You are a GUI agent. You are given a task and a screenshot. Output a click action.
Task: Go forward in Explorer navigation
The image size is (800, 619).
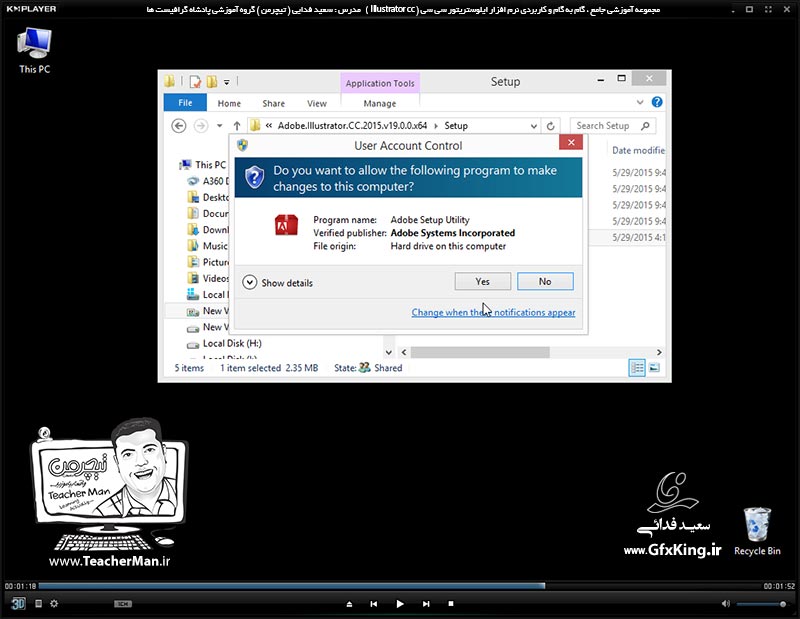(201, 126)
